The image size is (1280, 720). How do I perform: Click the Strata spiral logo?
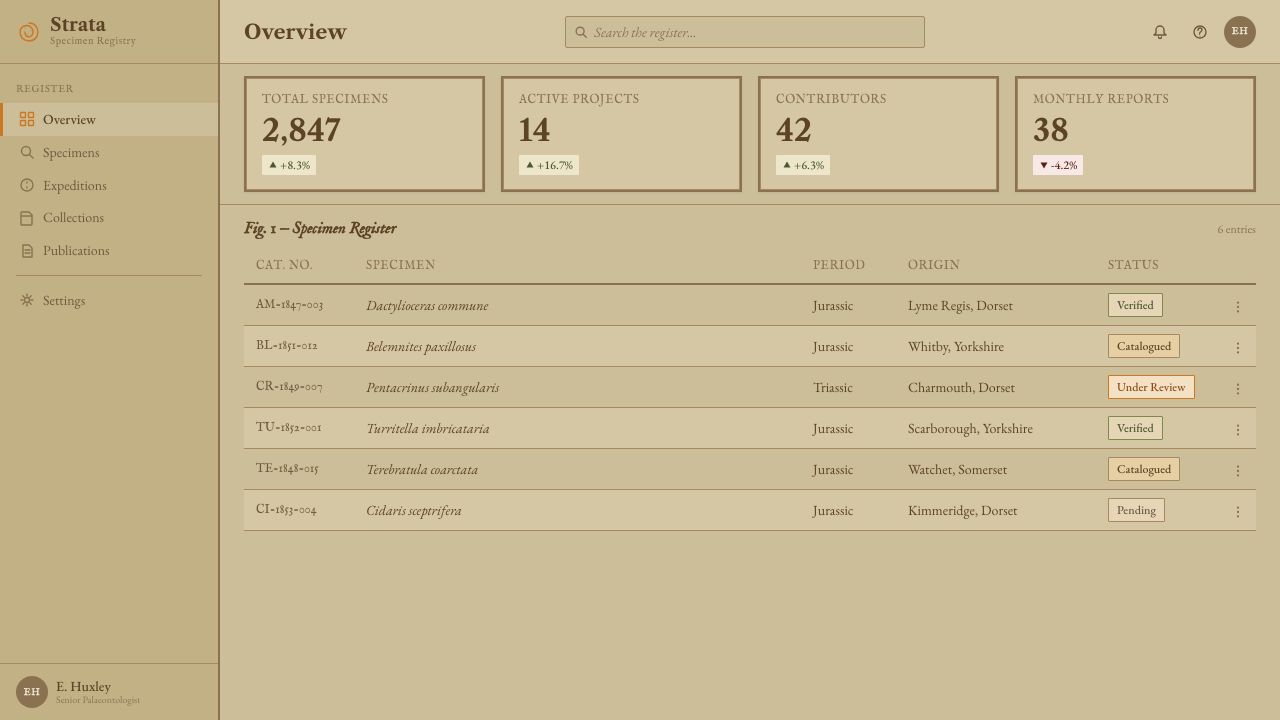pos(28,32)
